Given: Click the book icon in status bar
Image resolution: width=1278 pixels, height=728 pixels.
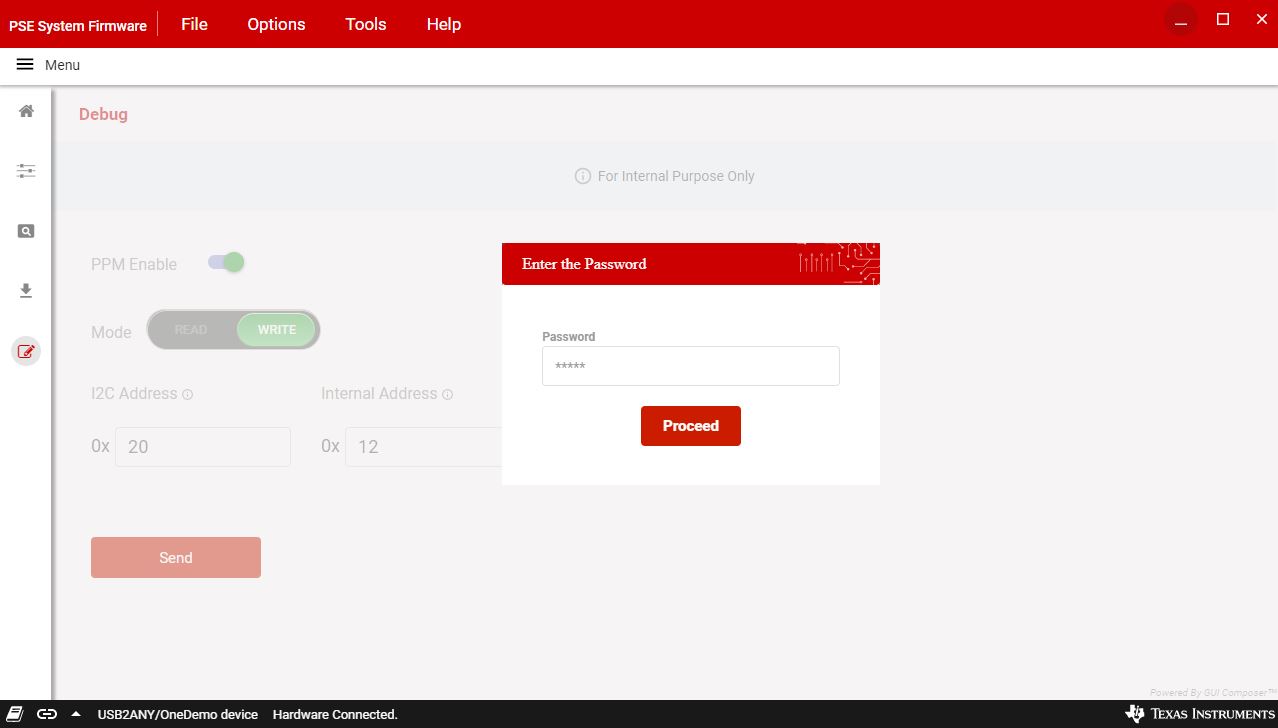Looking at the screenshot, I should tap(16, 714).
